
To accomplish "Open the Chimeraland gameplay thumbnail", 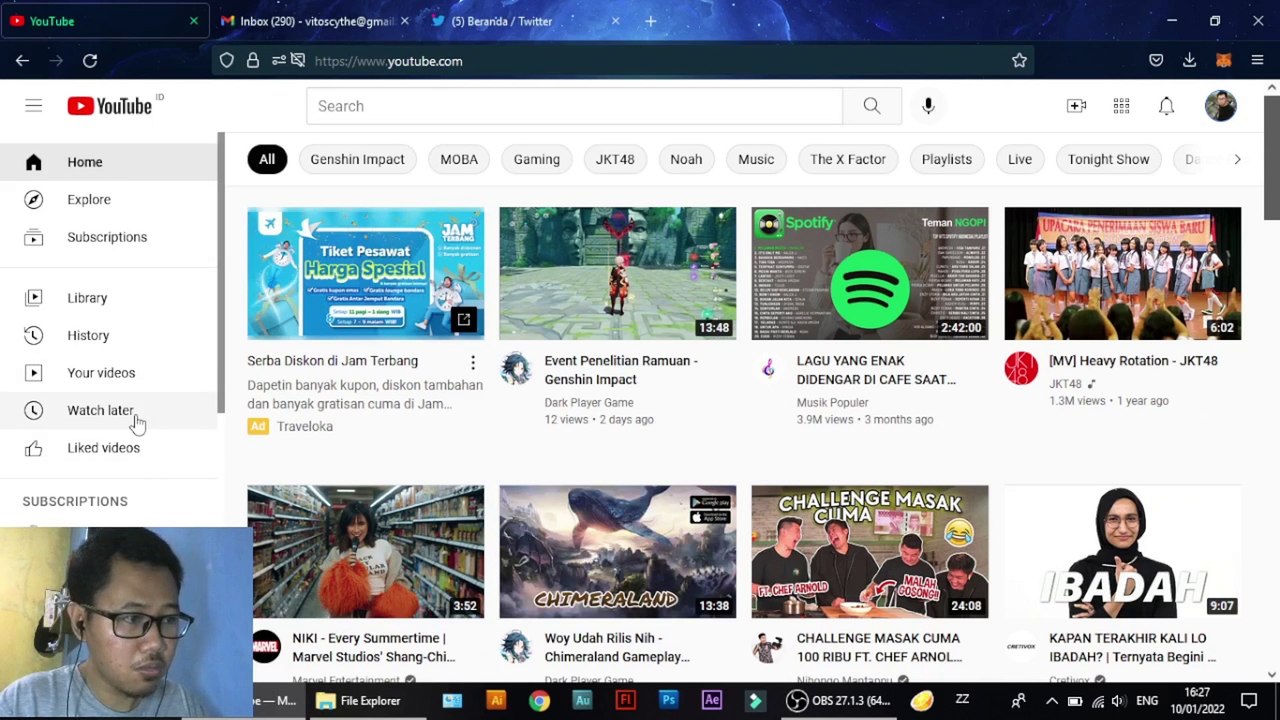I will tap(618, 552).
